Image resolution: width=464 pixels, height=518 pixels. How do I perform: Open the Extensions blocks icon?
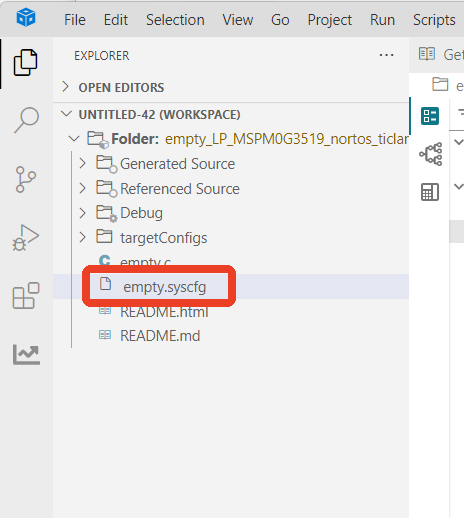26,296
